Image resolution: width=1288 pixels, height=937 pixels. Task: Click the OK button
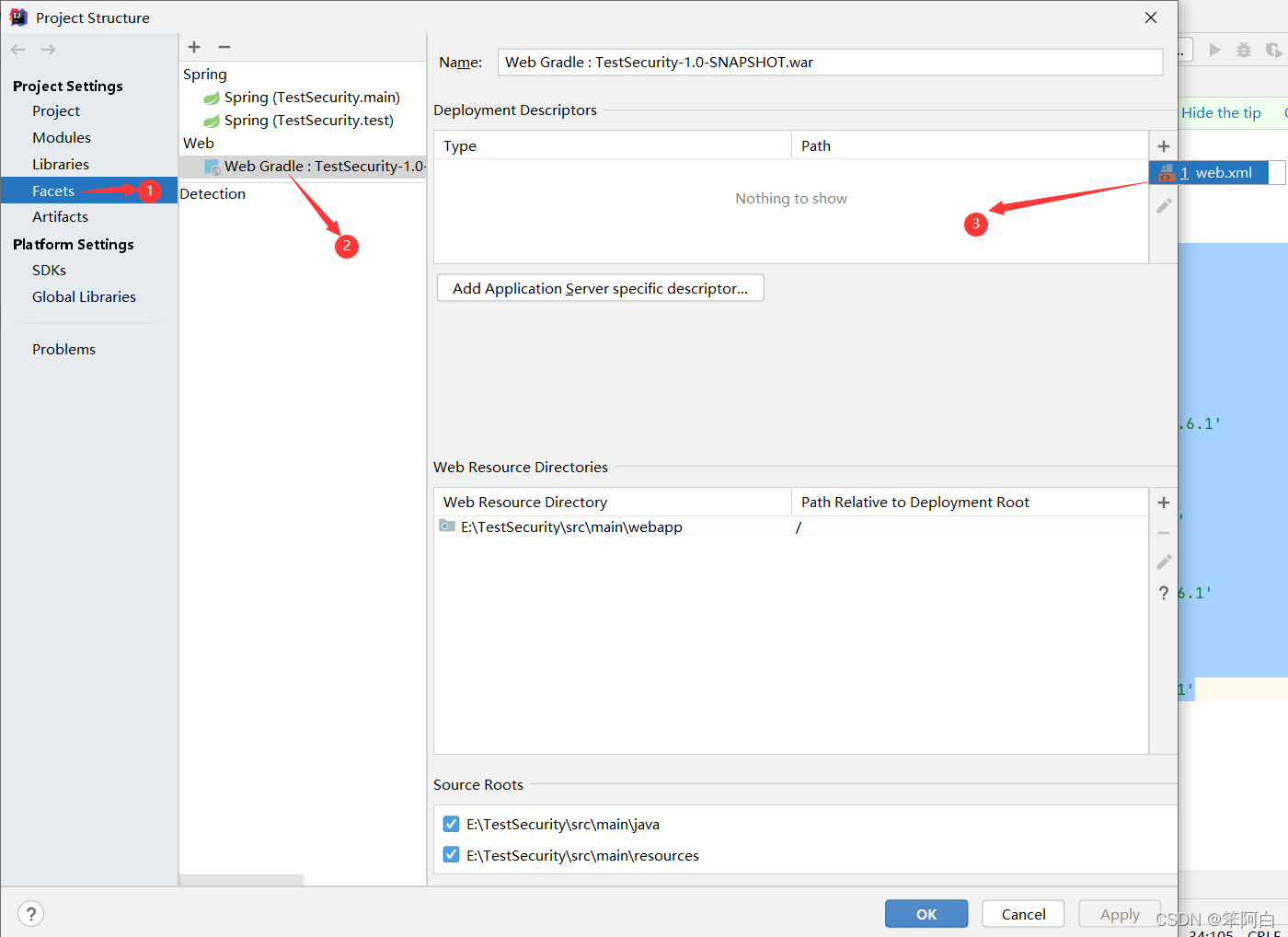926,914
